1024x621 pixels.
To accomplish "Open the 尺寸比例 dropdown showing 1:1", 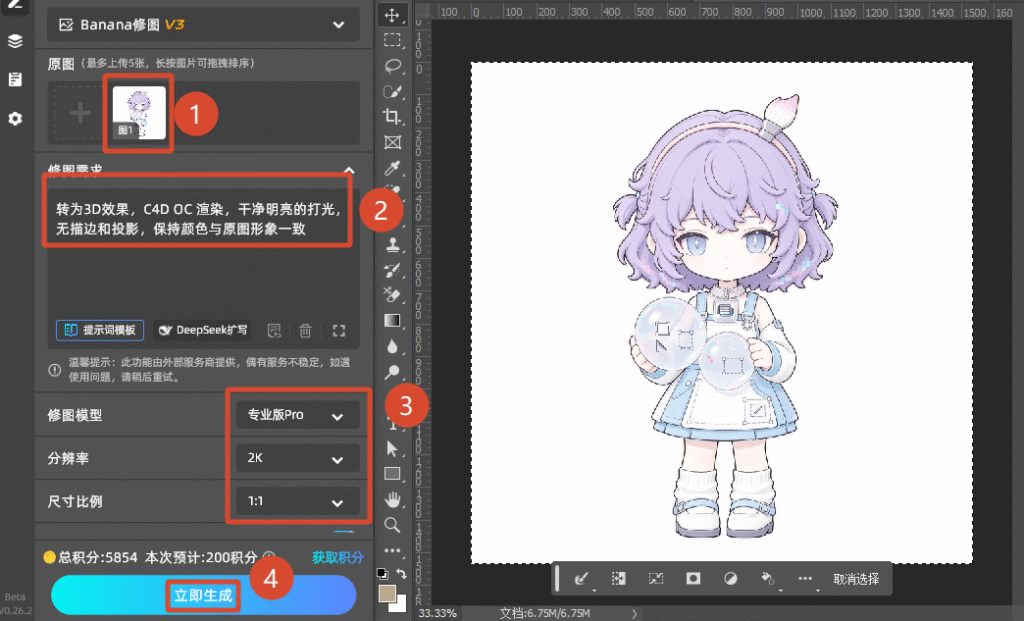I will [298, 502].
